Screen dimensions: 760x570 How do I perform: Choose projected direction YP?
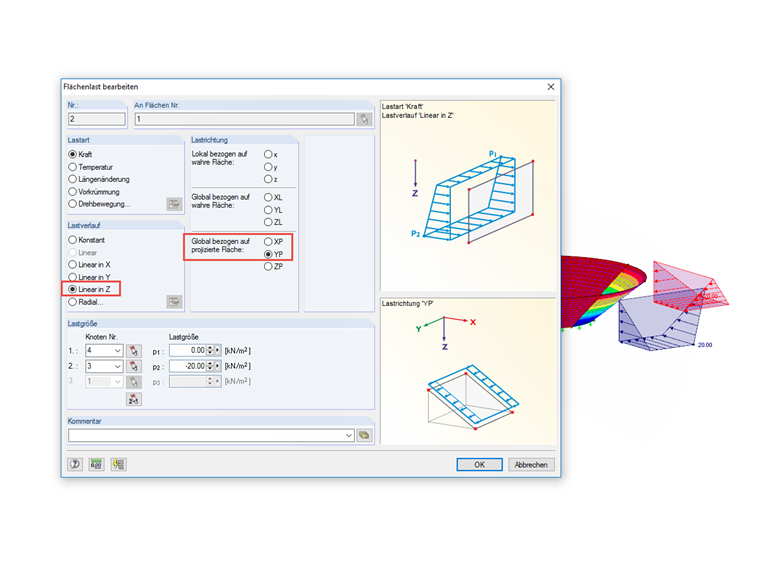pyautogui.click(x=268, y=254)
